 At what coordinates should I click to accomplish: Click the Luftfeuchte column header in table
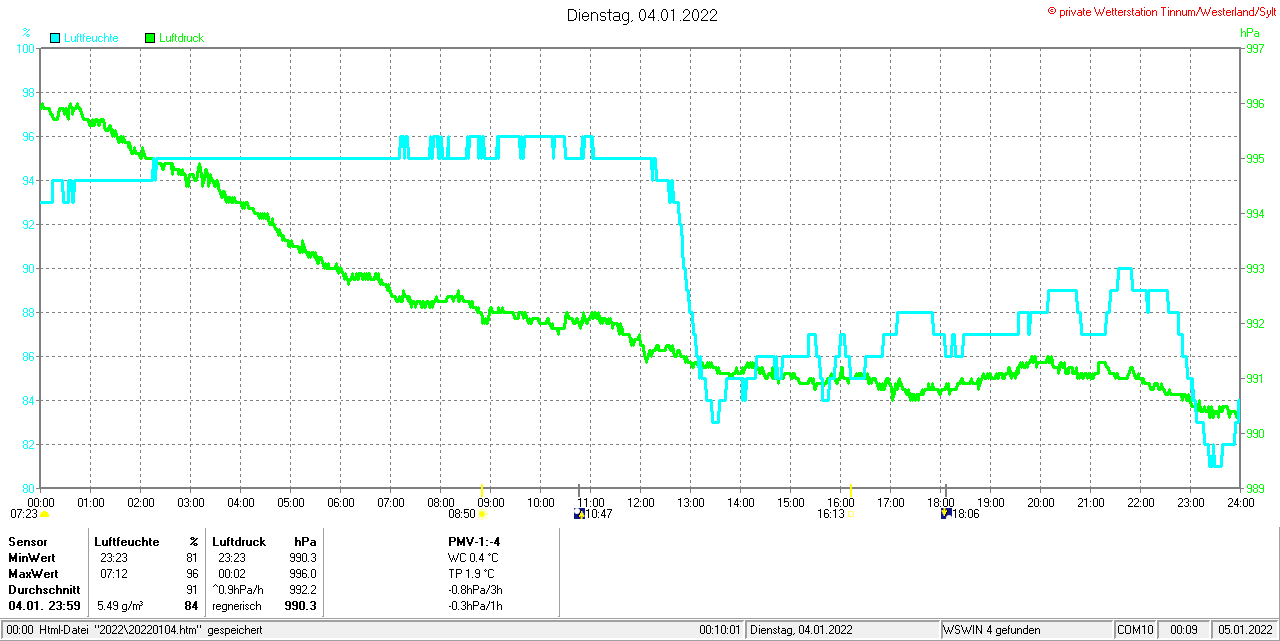tap(127, 541)
